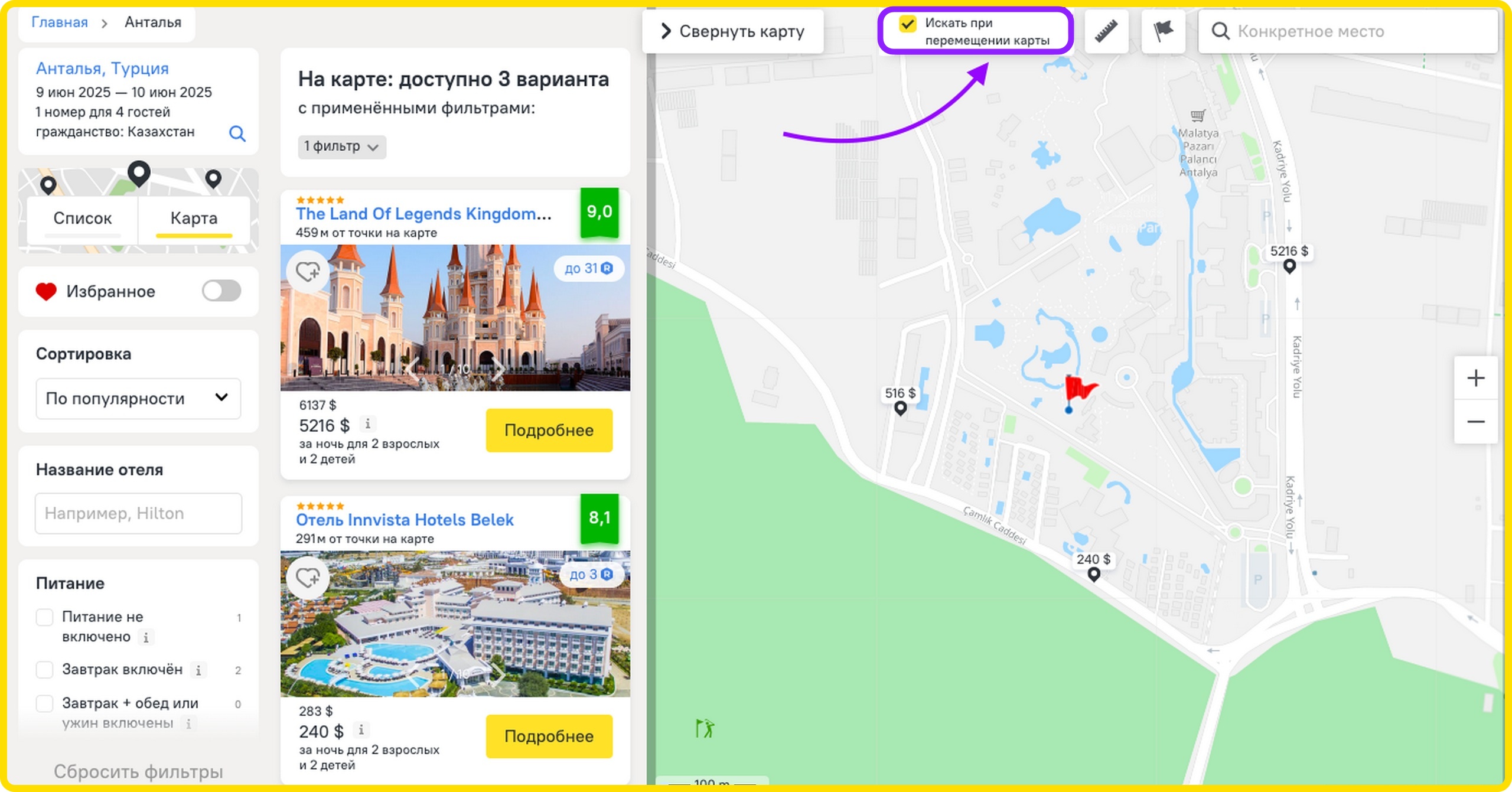Viewport: 1512px width, 792px height.
Task: Add Land Of Legends hotel to favorites
Action: (308, 272)
